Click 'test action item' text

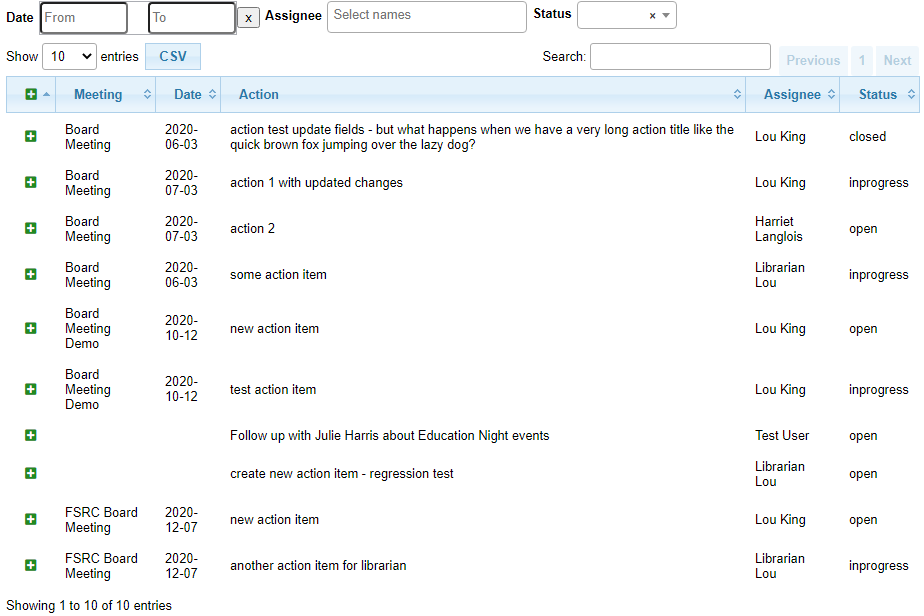273,390
